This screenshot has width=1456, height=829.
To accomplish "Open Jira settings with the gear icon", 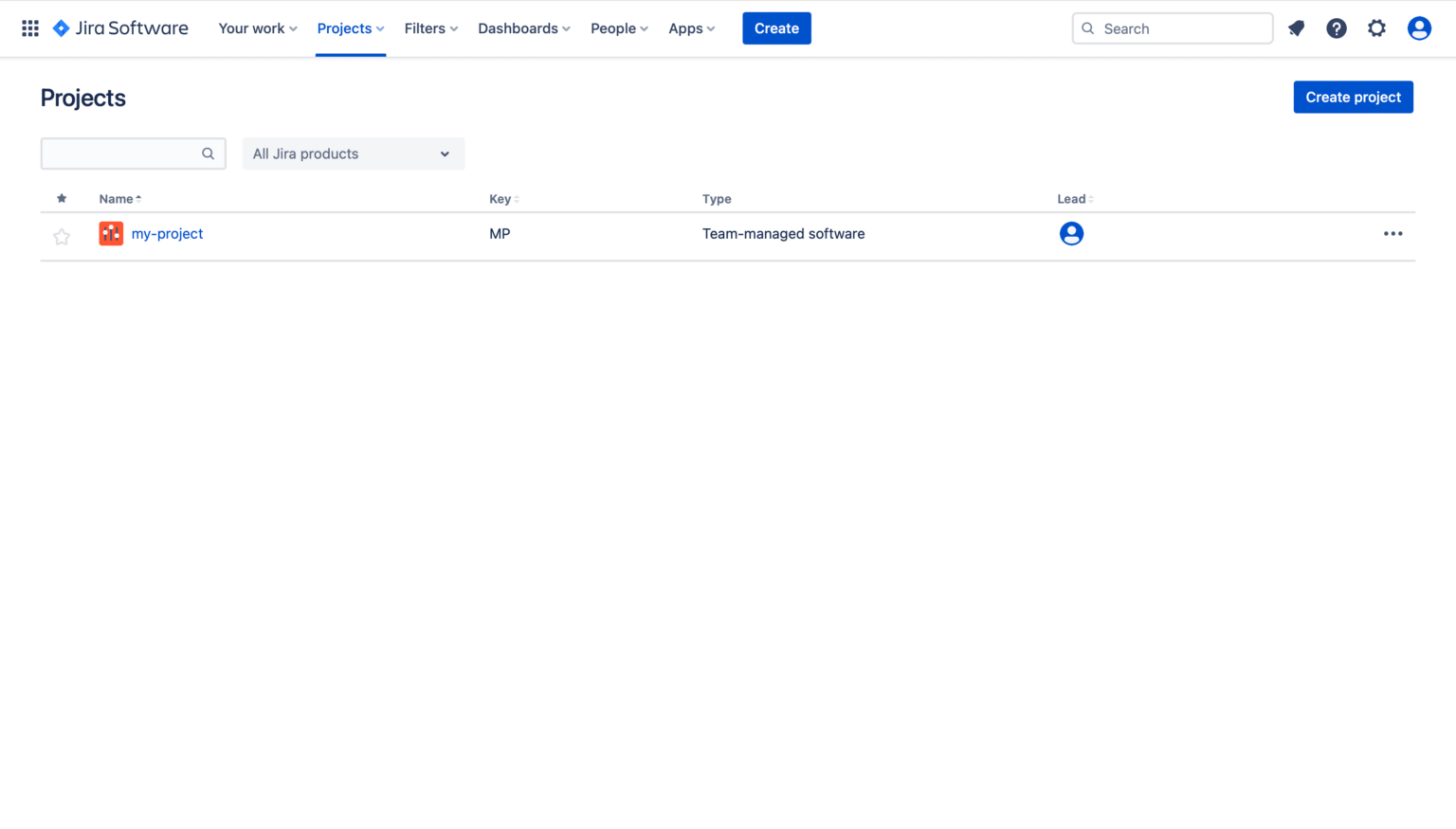I will click(x=1376, y=28).
